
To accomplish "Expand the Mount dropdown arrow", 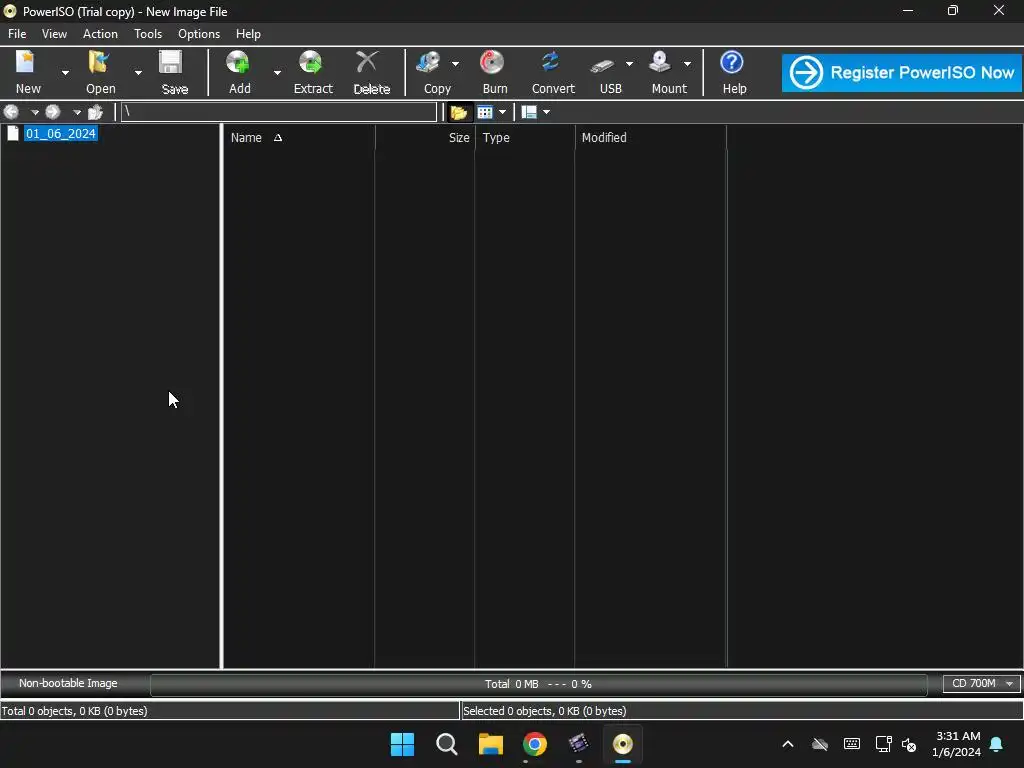I will pos(687,64).
